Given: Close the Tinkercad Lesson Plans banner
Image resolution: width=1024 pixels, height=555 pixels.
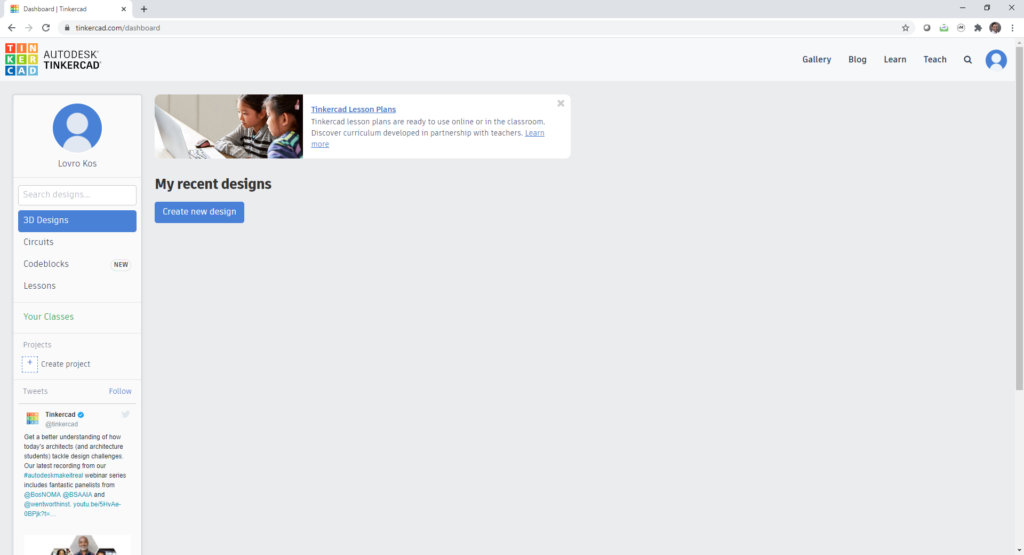Looking at the screenshot, I should tap(561, 103).
